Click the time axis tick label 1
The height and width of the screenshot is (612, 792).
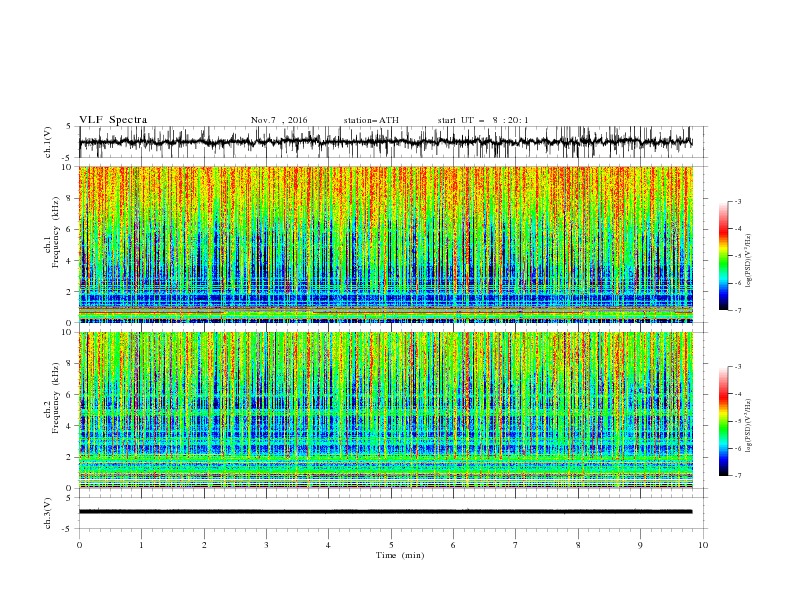pyautogui.click(x=141, y=545)
